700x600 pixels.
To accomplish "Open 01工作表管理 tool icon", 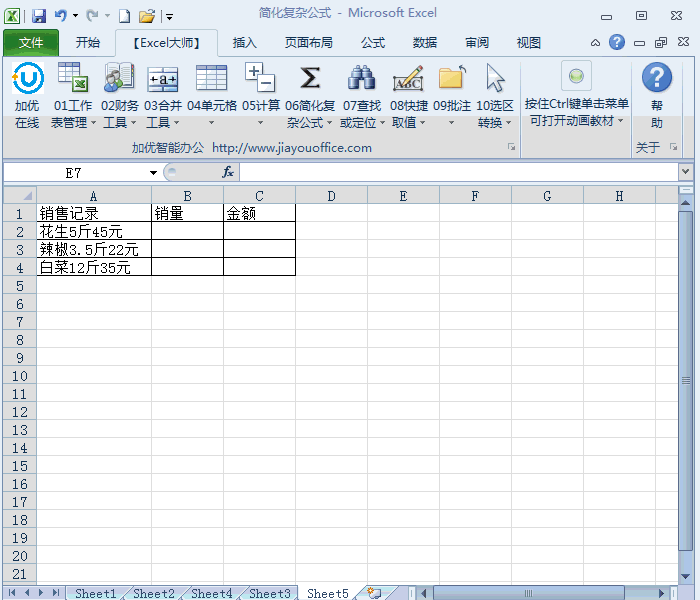I will tap(73, 77).
